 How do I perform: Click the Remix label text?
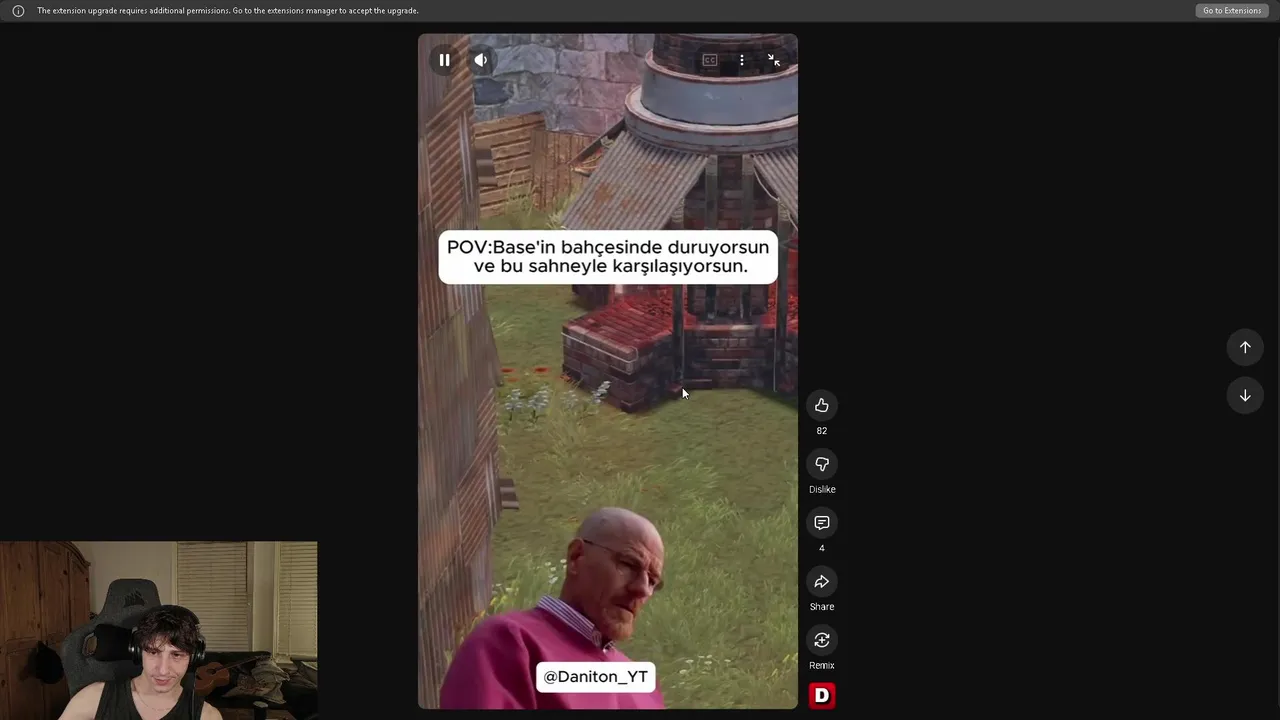point(822,666)
